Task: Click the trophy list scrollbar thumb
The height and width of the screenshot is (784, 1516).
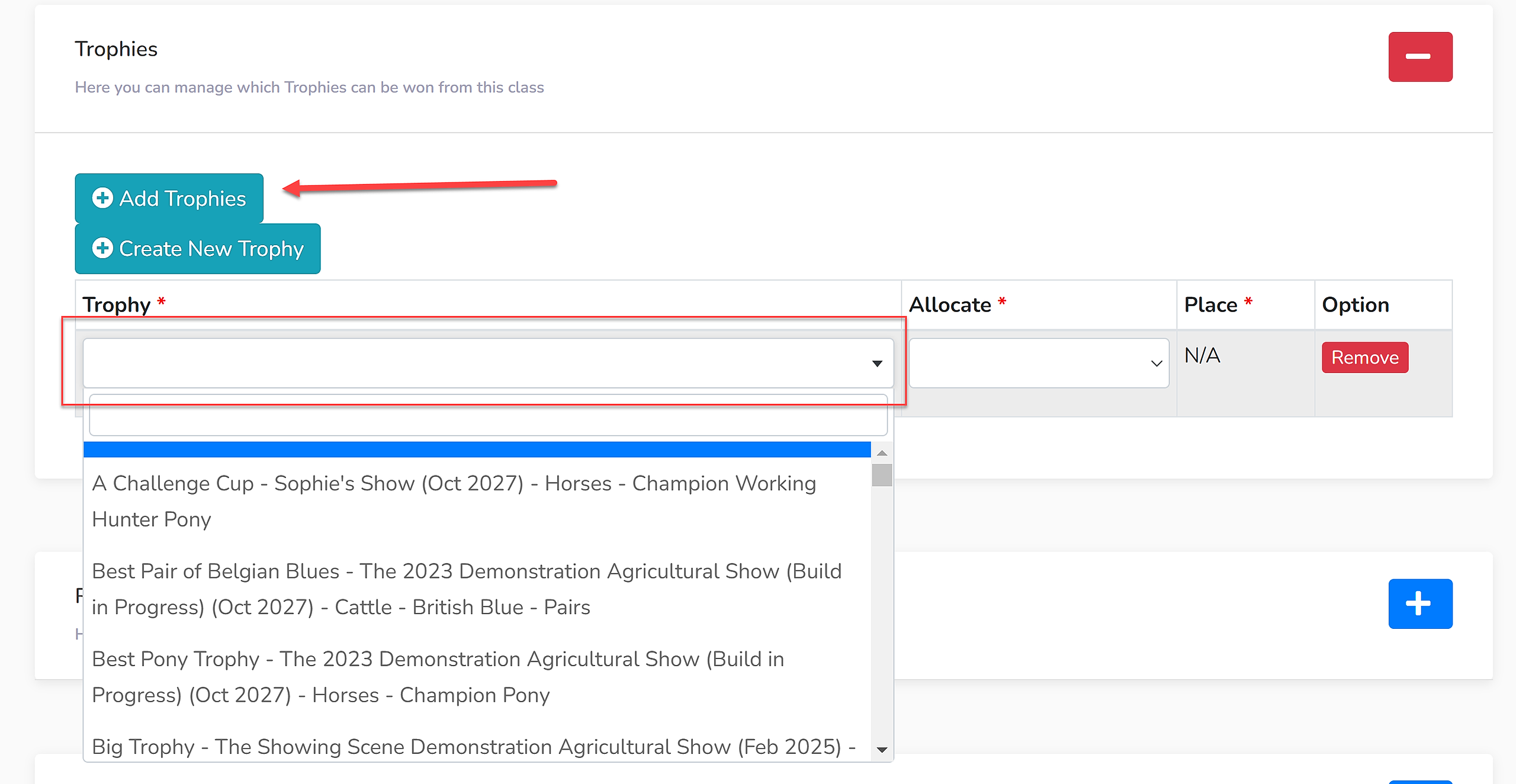Action: (x=882, y=475)
